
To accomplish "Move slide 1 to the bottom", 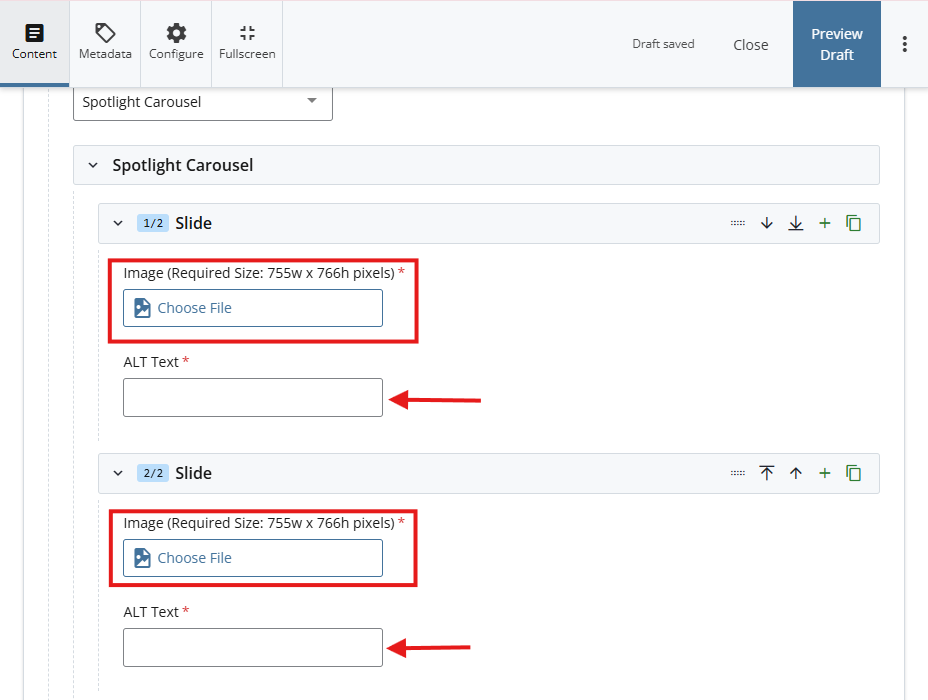I will (796, 223).
